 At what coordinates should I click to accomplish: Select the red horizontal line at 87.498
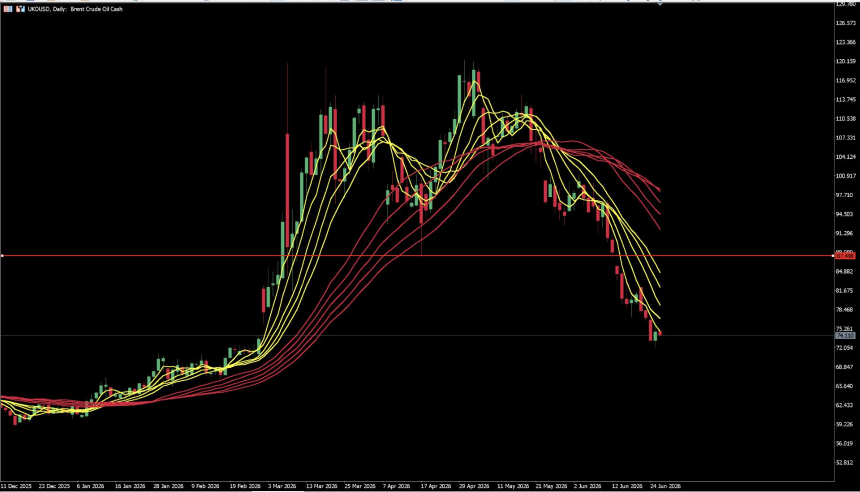pyautogui.click(x=417, y=256)
